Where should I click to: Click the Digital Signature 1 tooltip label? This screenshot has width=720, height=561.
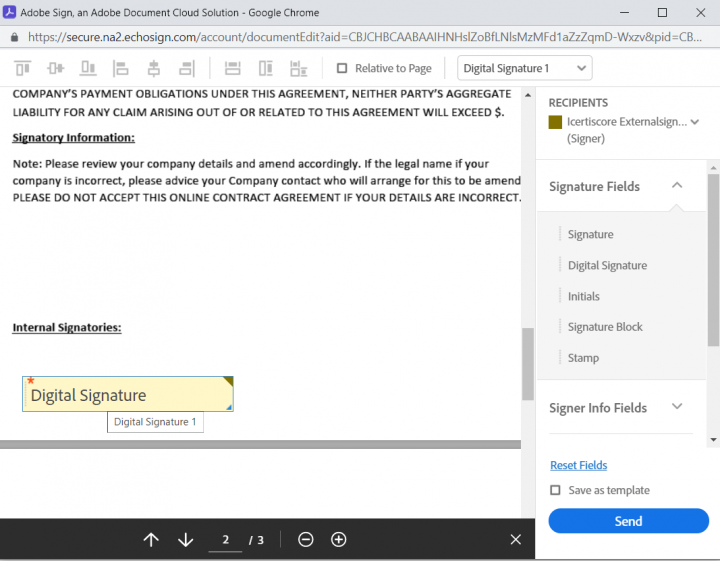coord(155,422)
